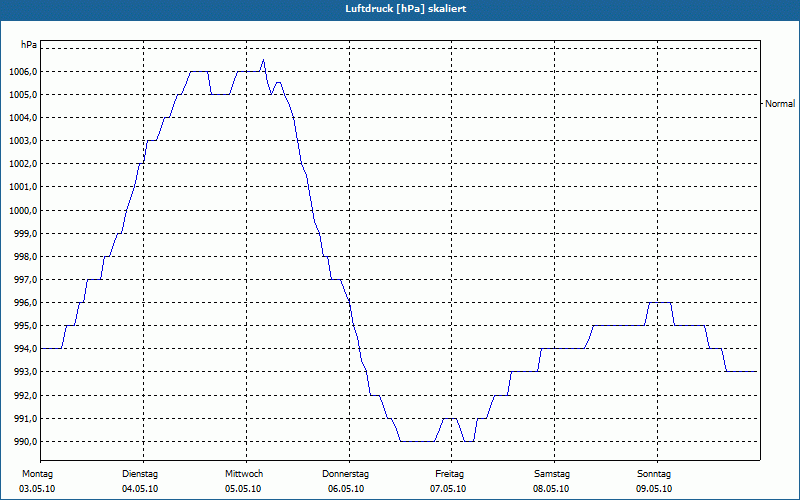Select the 1001,0 y-axis value

coord(23,187)
